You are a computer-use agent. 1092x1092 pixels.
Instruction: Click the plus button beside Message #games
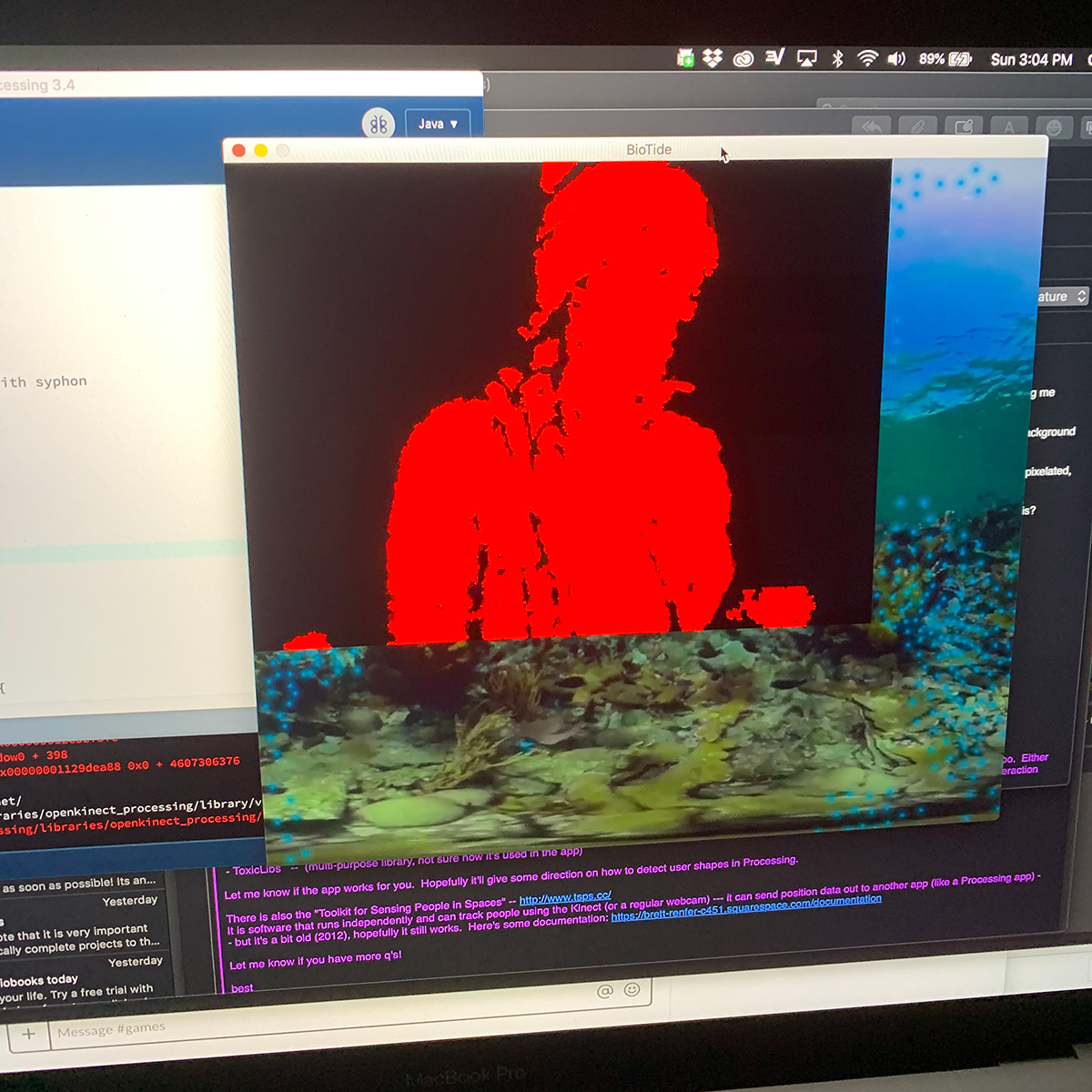coord(28,1034)
